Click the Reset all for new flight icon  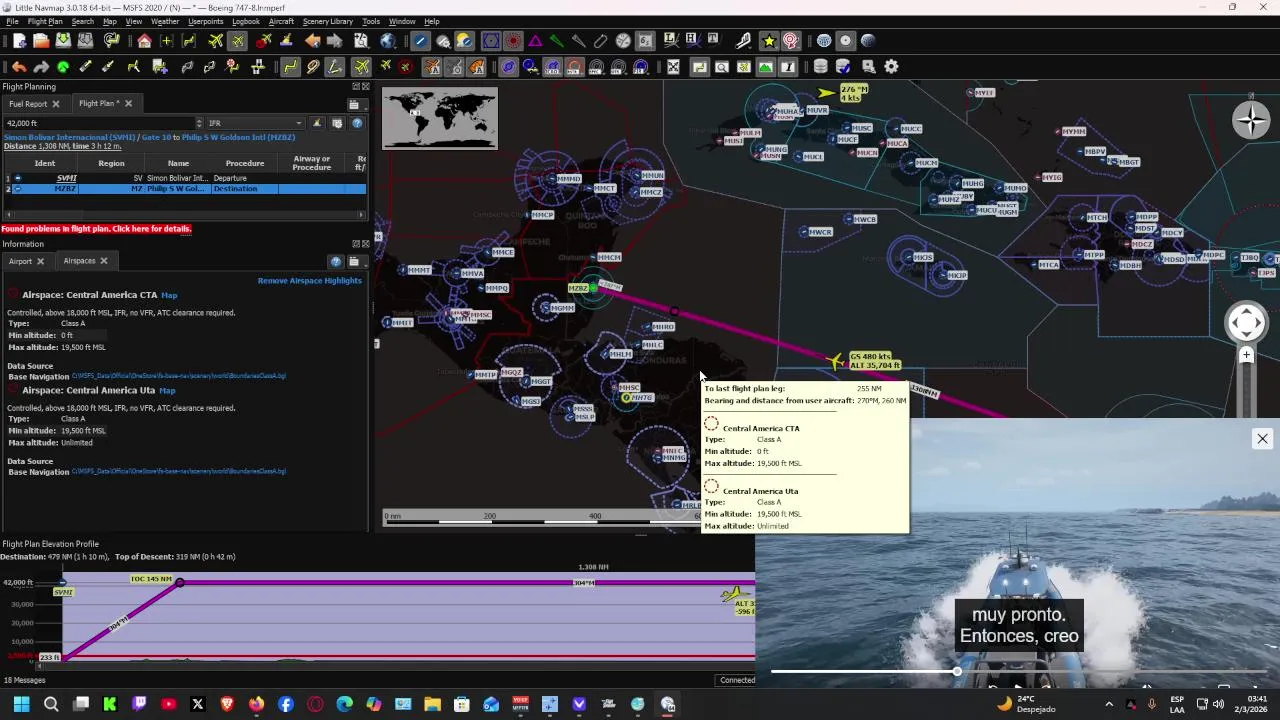(x=112, y=41)
